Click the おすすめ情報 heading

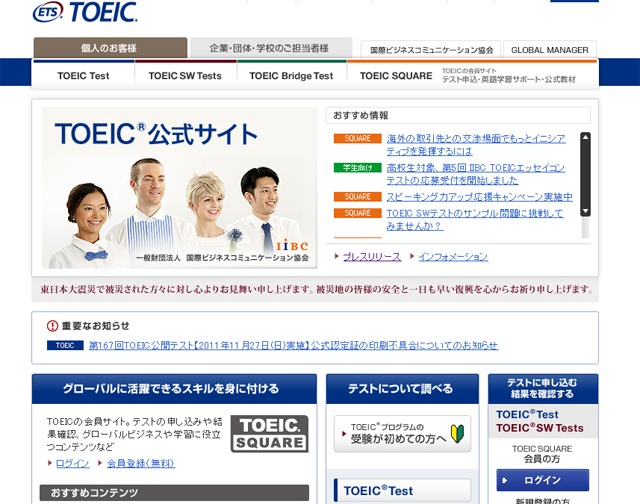pyautogui.click(x=361, y=115)
